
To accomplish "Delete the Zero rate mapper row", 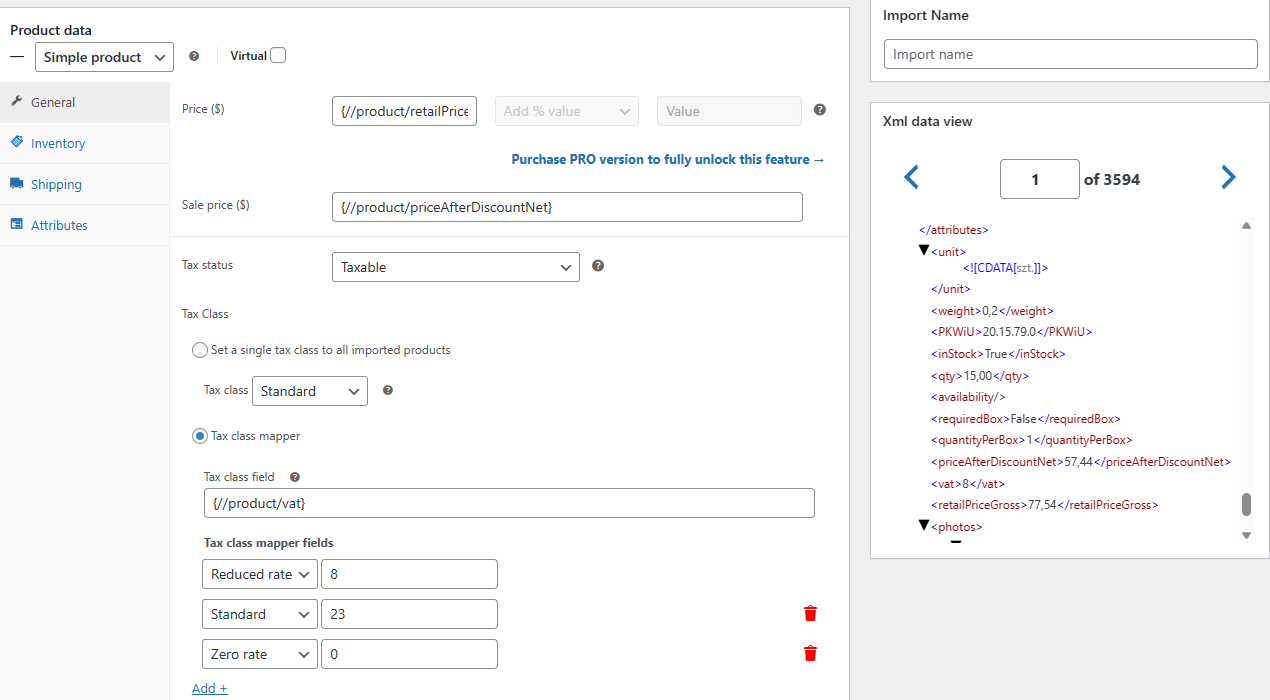I will pos(810,654).
